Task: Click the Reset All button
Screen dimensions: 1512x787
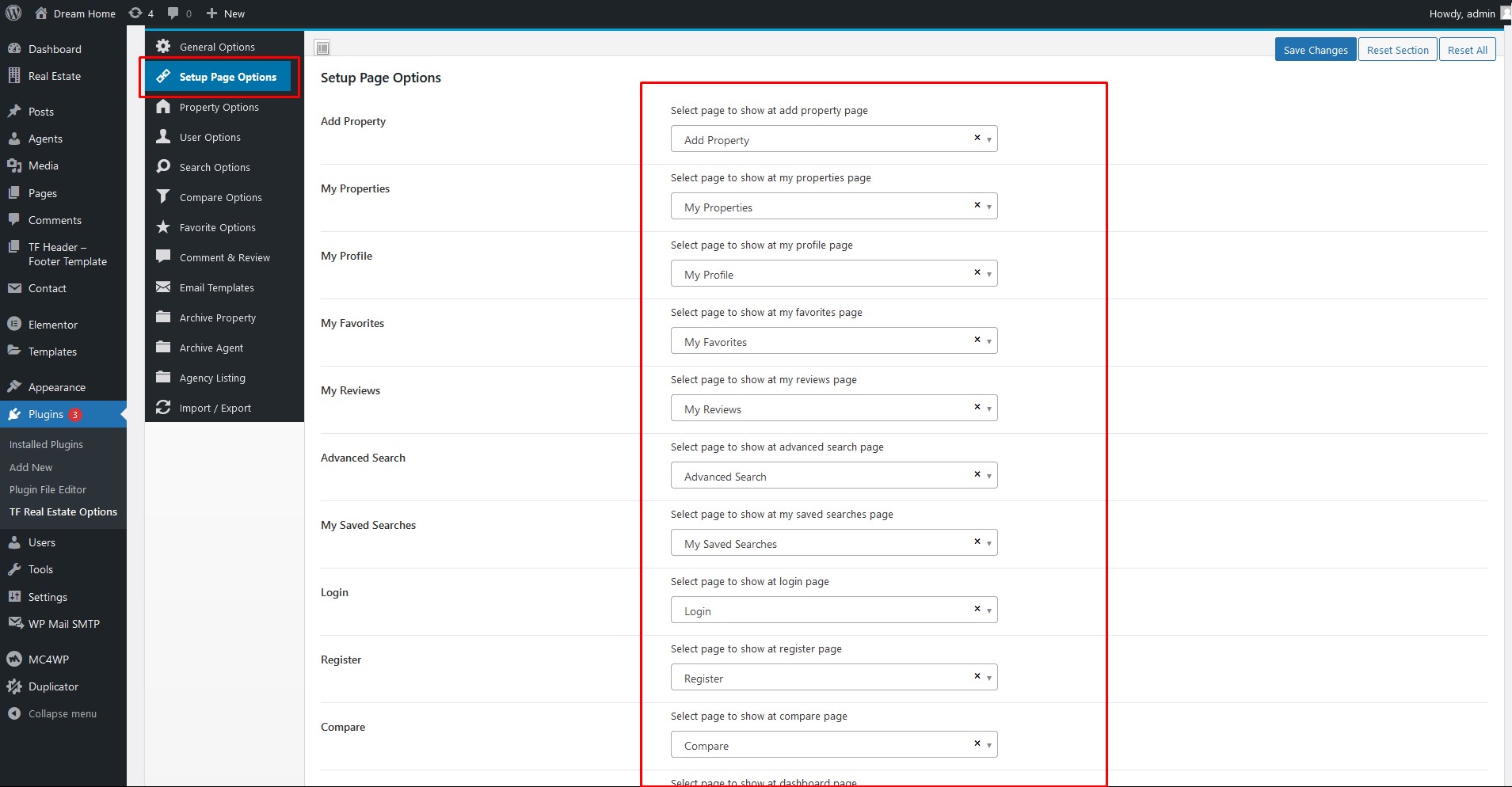Action: [1467, 49]
